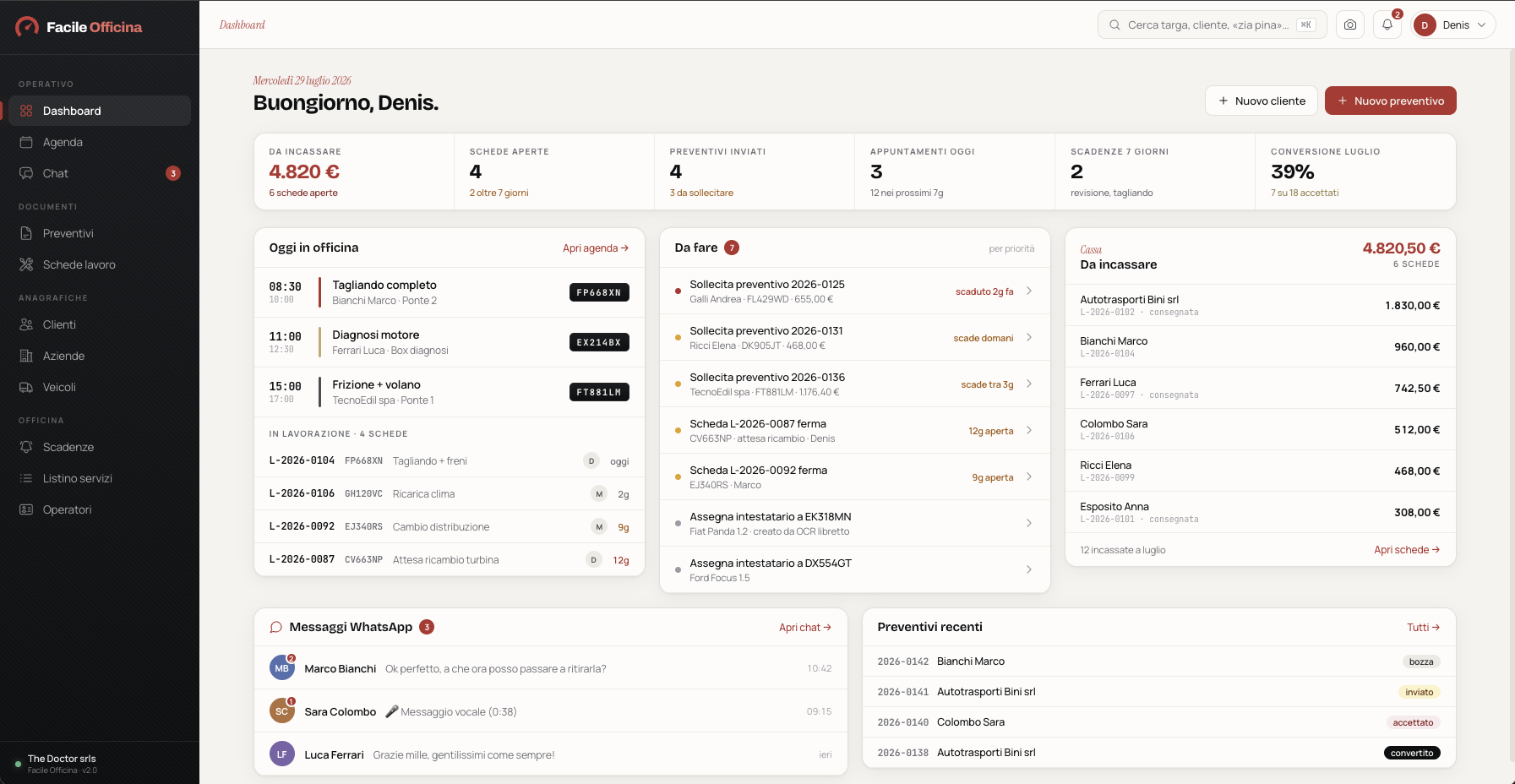1515x784 pixels.
Task: Click the Dashboard breadcrumb
Action: 243,24
